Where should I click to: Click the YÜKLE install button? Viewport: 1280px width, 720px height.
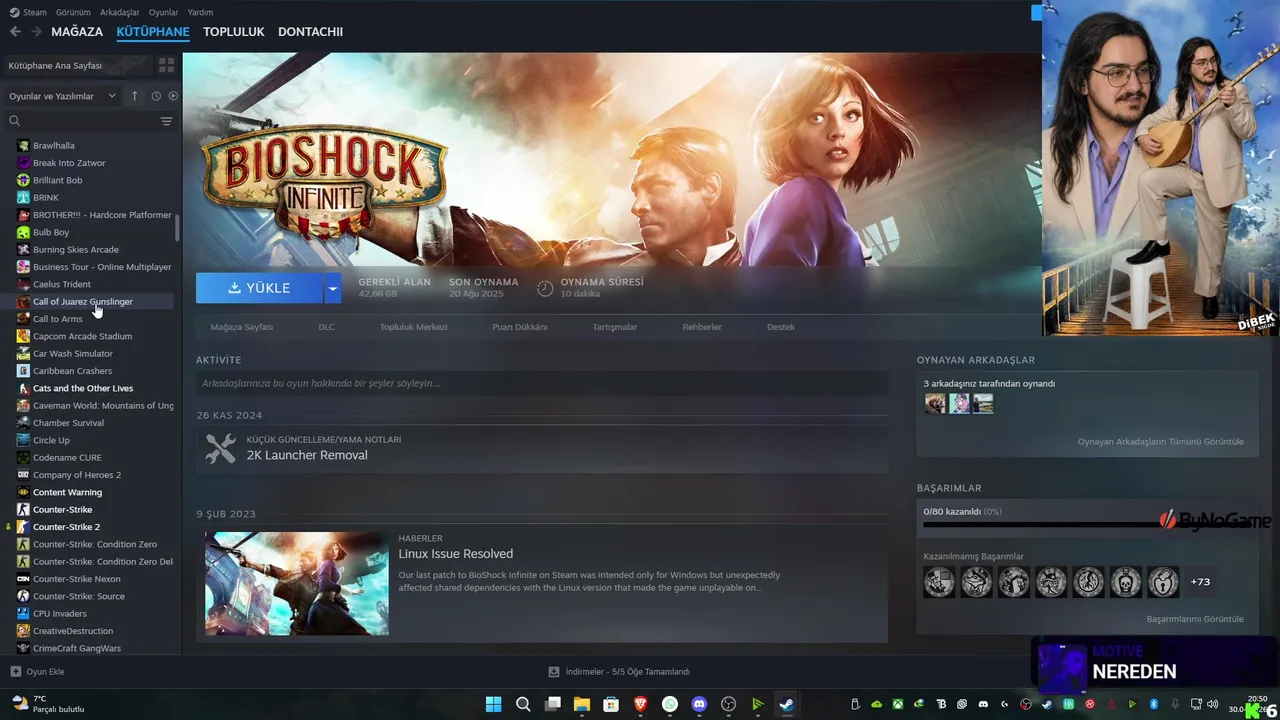(259, 288)
